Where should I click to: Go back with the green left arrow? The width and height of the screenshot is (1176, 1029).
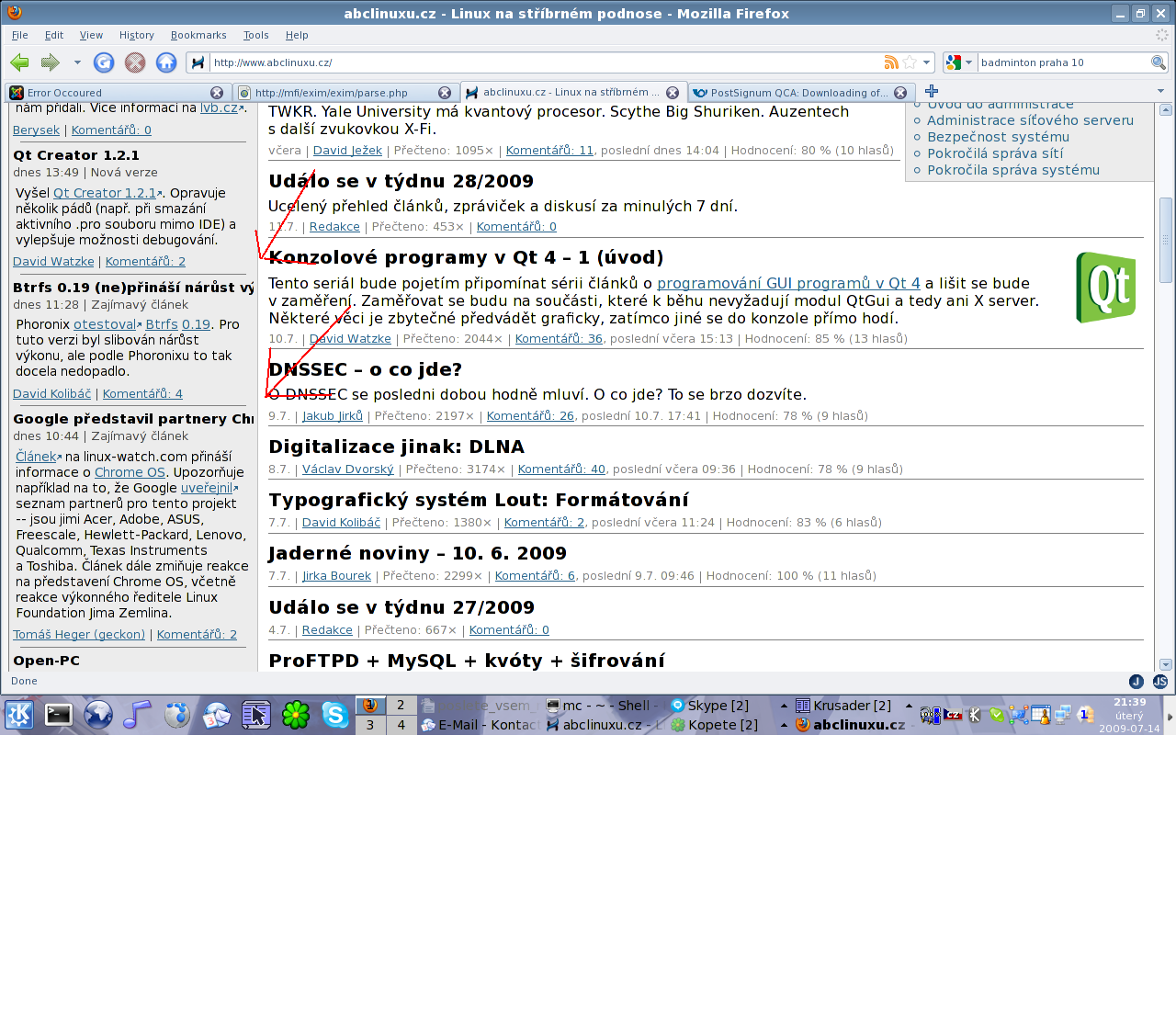19,62
